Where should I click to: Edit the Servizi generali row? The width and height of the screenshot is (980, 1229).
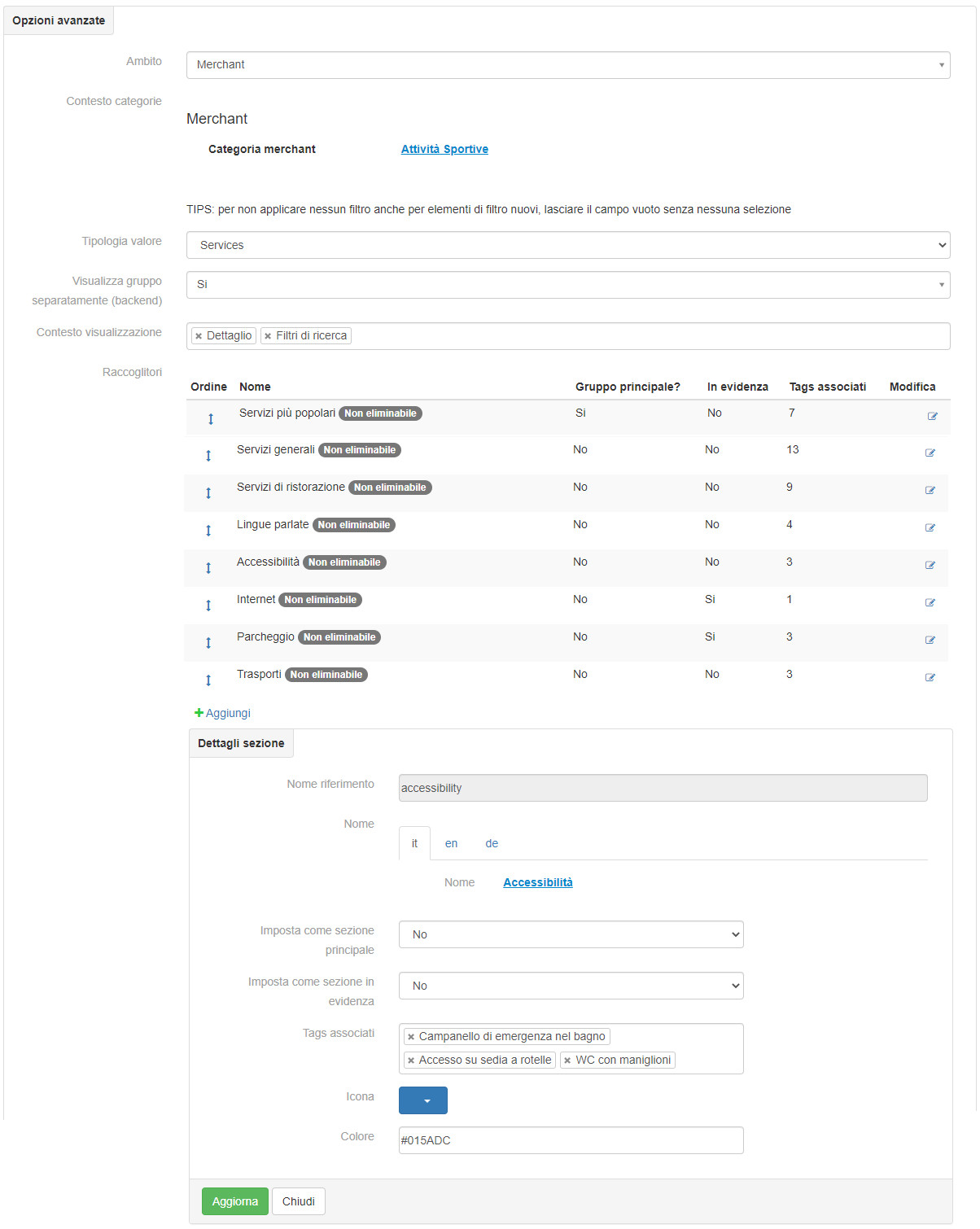(930, 453)
